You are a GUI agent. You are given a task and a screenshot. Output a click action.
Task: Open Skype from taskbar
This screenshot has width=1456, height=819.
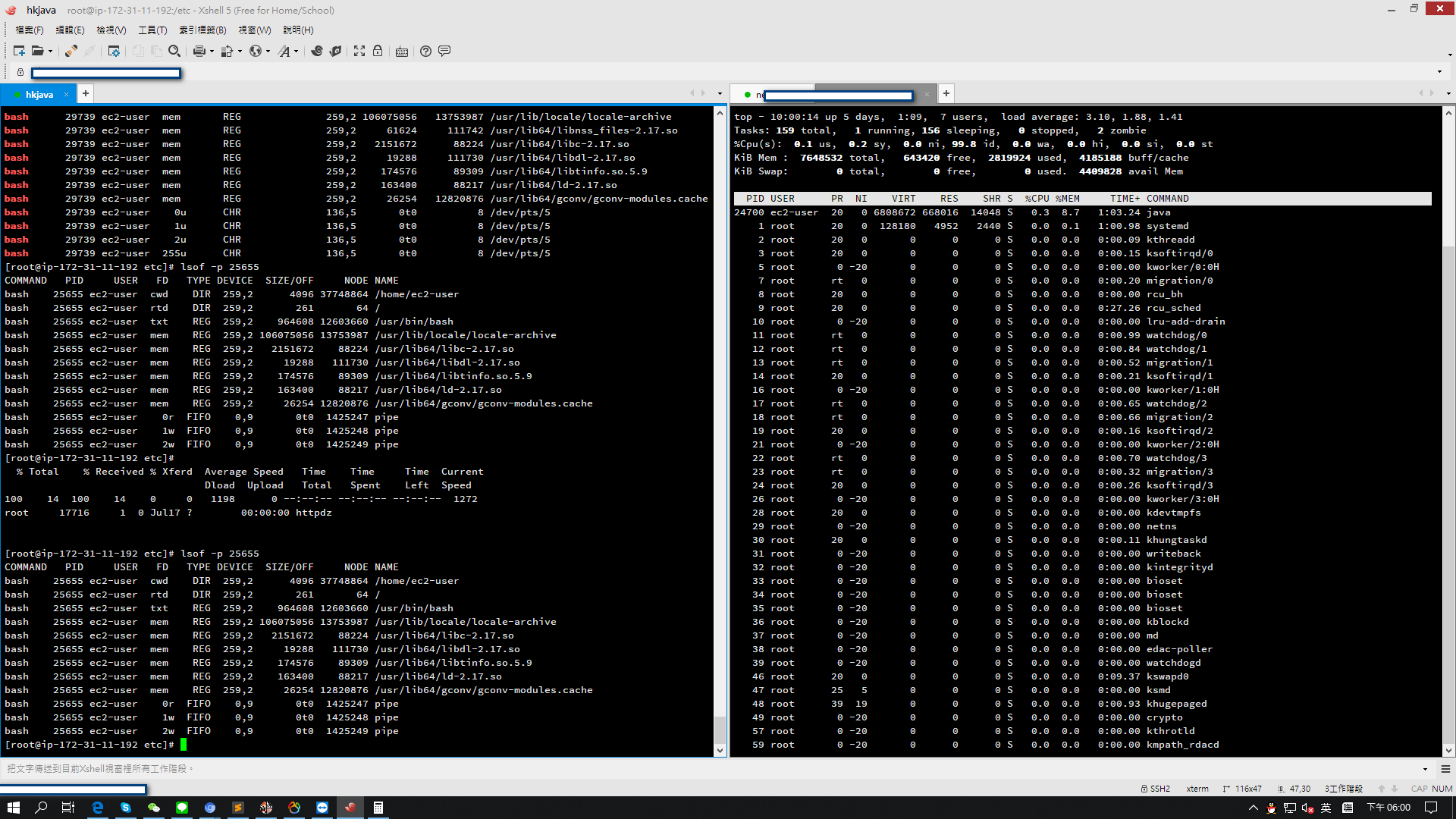pos(125,808)
